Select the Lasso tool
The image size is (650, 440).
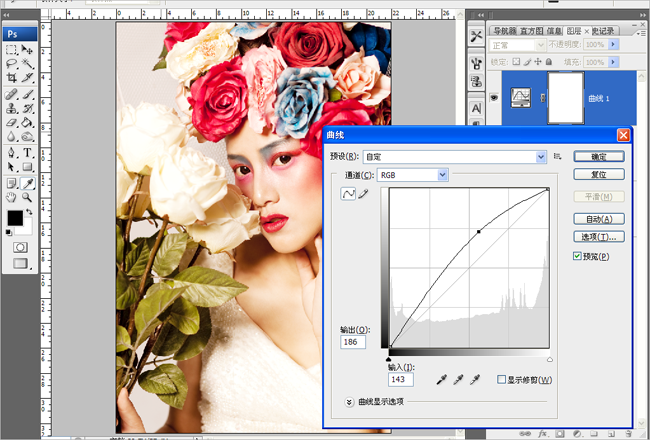(12, 63)
